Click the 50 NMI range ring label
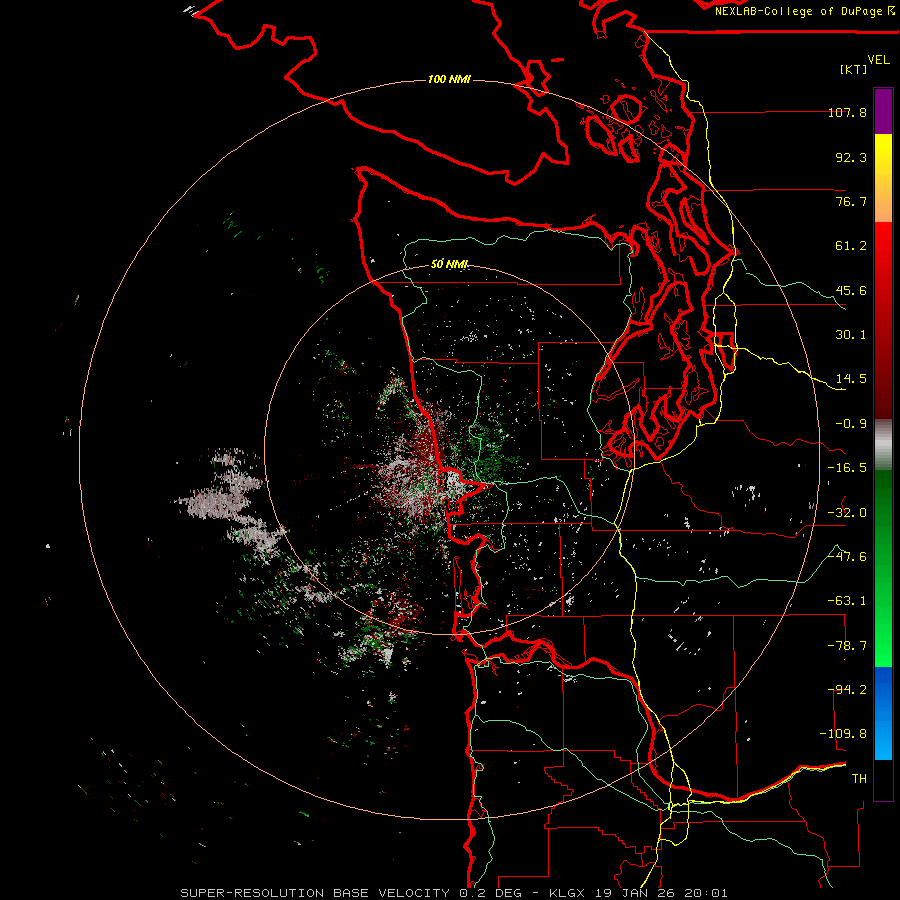This screenshot has width=900, height=900. coord(449,264)
